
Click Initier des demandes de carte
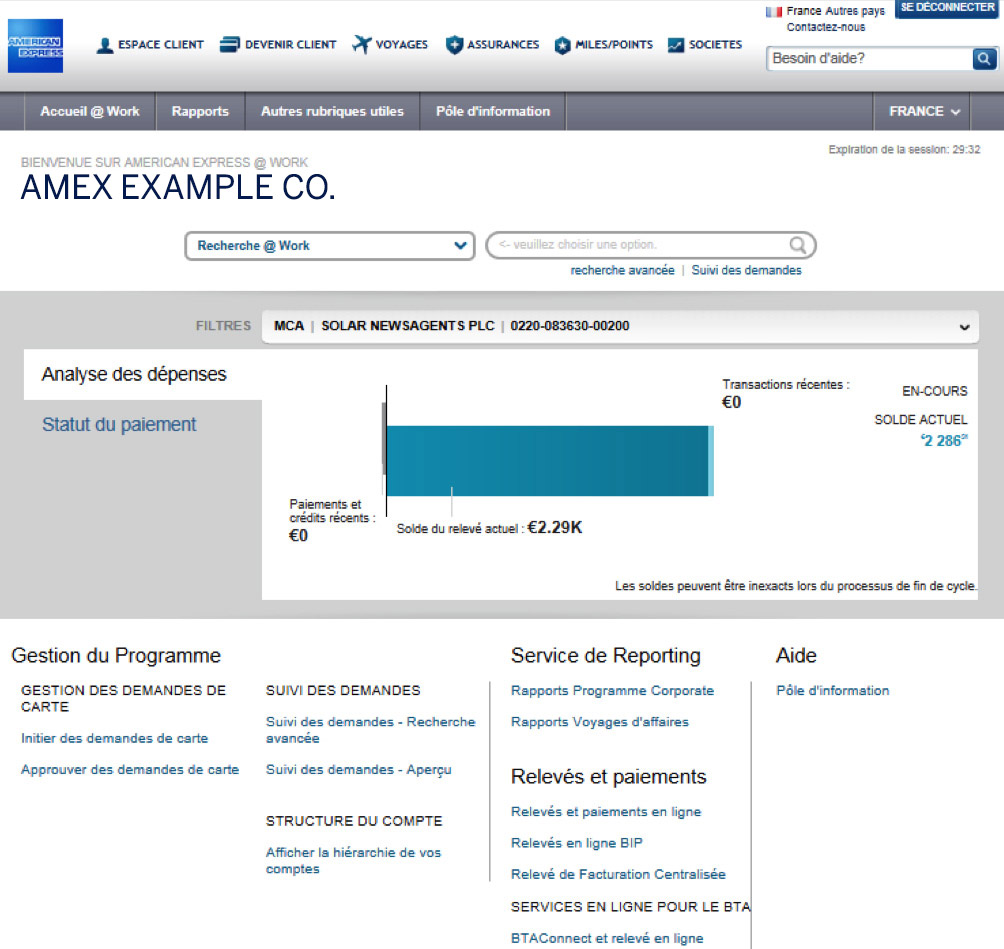[x=115, y=738]
